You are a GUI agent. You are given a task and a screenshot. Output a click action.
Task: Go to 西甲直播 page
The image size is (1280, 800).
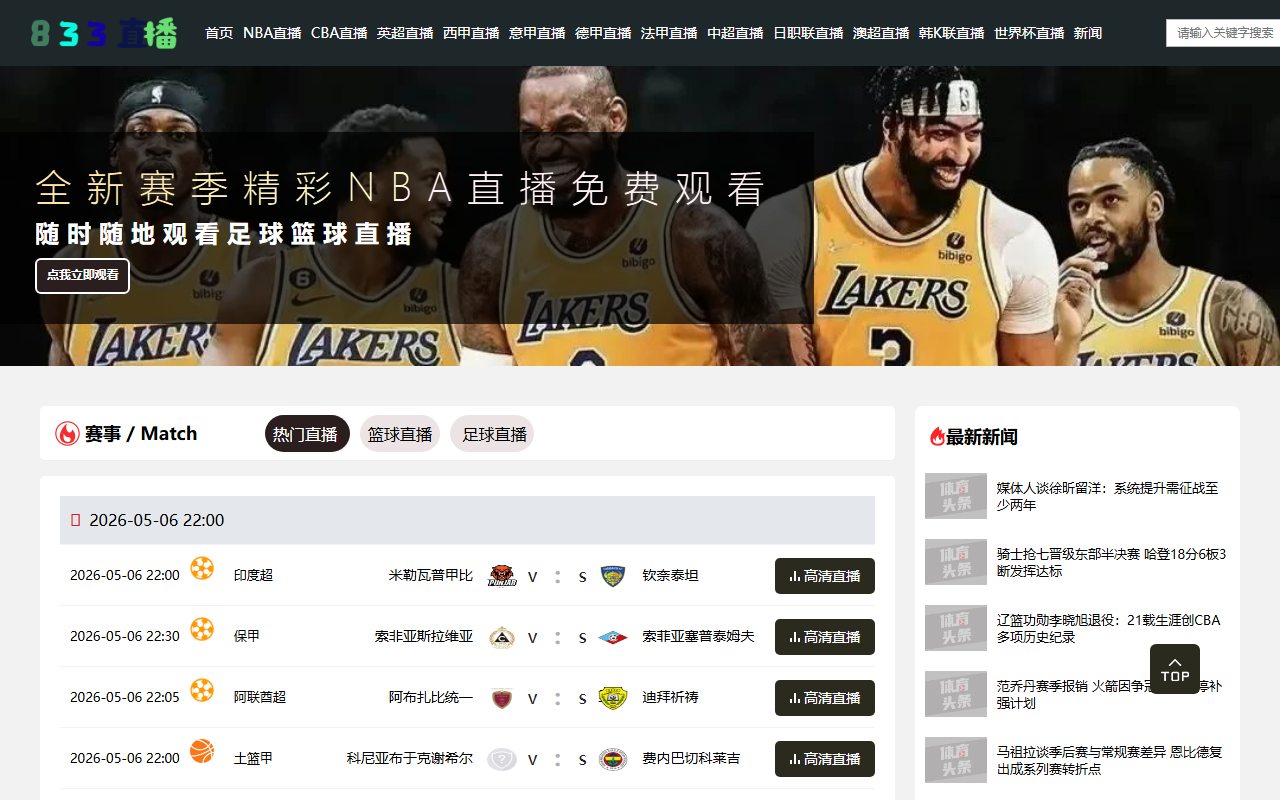(471, 33)
